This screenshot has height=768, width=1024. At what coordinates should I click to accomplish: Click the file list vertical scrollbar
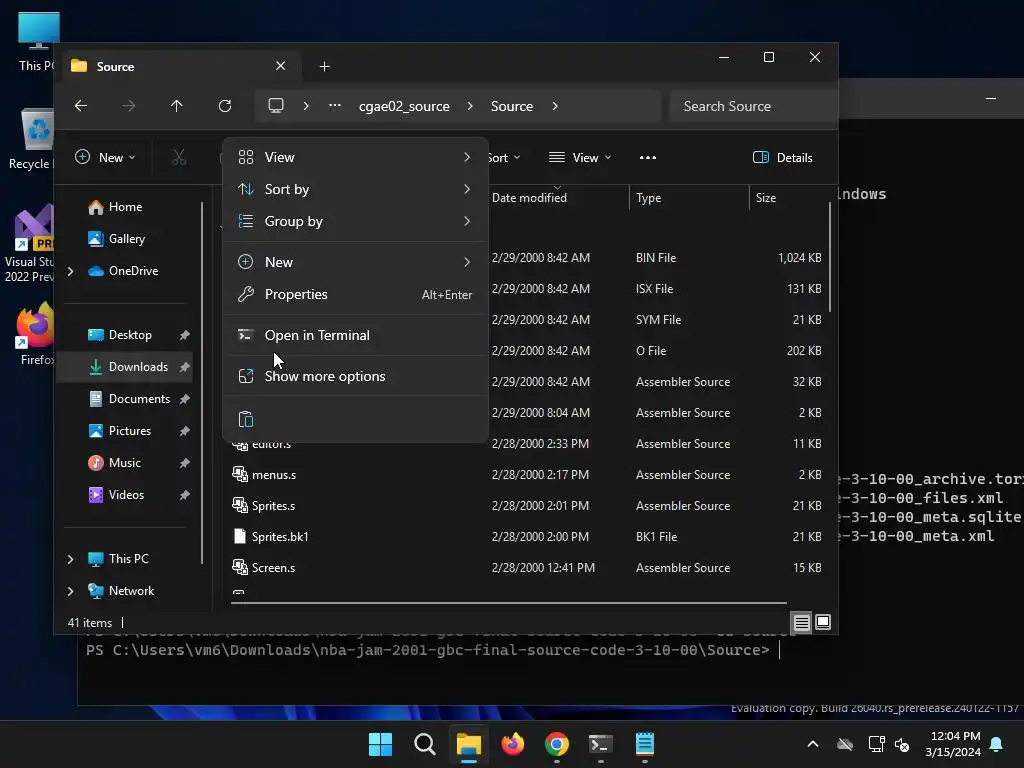(830, 257)
